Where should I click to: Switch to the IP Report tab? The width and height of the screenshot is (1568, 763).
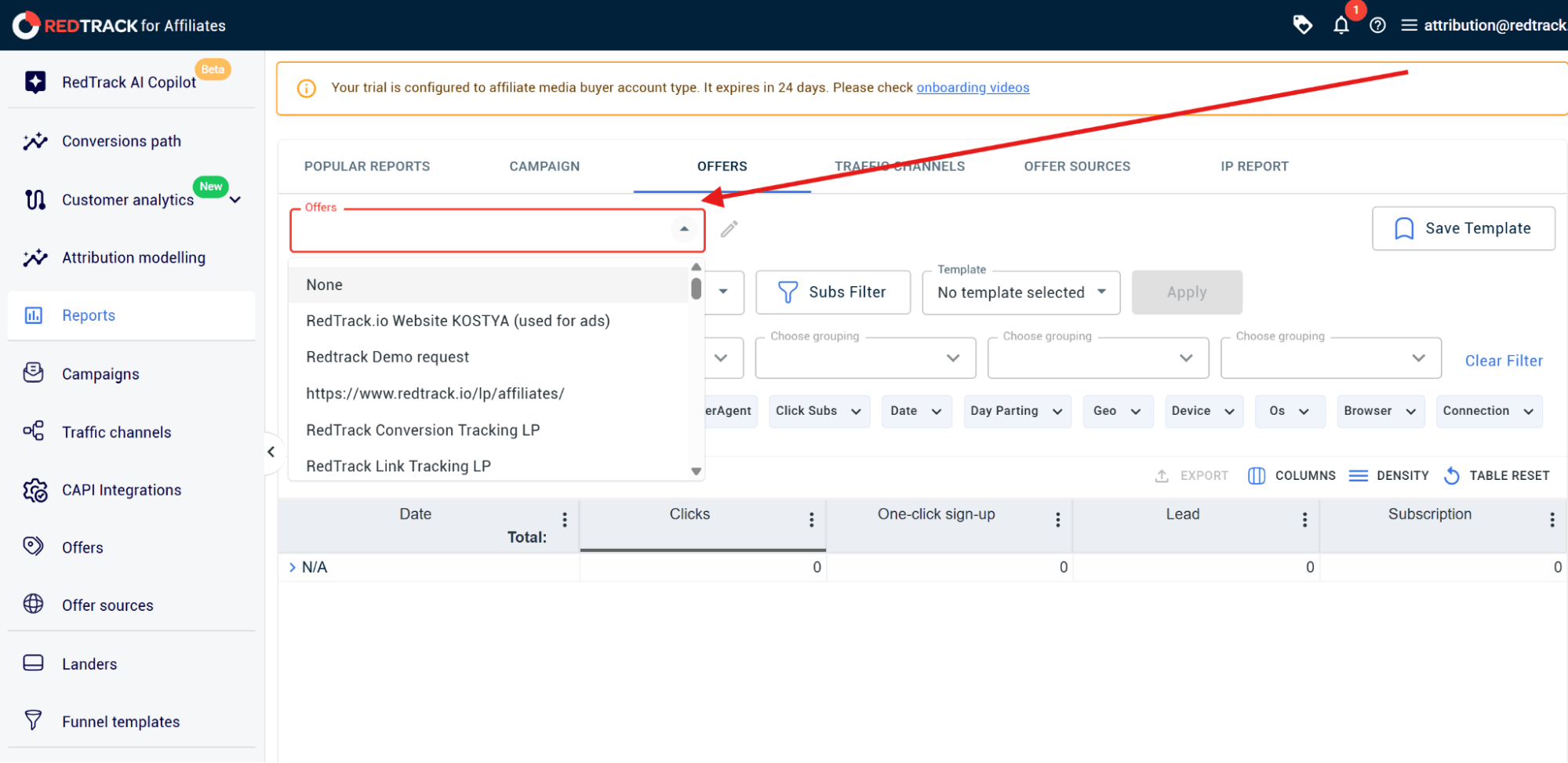tap(1254, 166)
